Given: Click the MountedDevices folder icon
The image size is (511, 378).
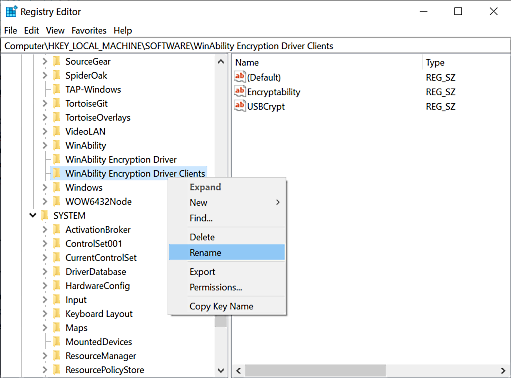Looking at the screenshot, I should [x=57, y=341].
